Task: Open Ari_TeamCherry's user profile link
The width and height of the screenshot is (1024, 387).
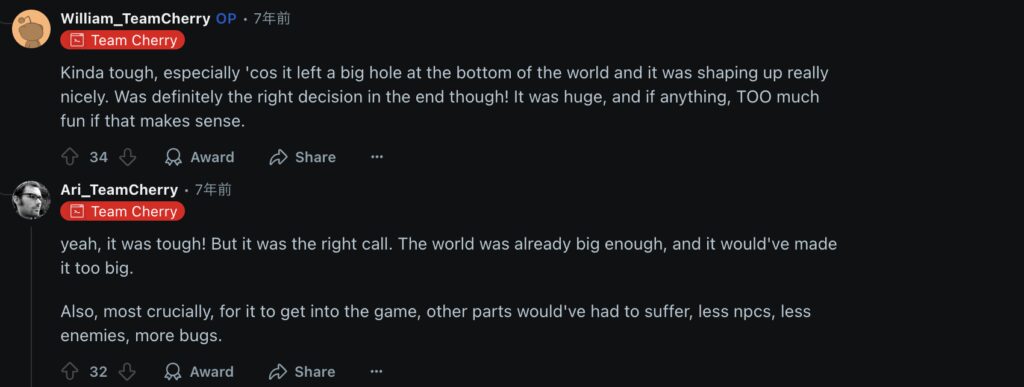Action: coord(119,190)
